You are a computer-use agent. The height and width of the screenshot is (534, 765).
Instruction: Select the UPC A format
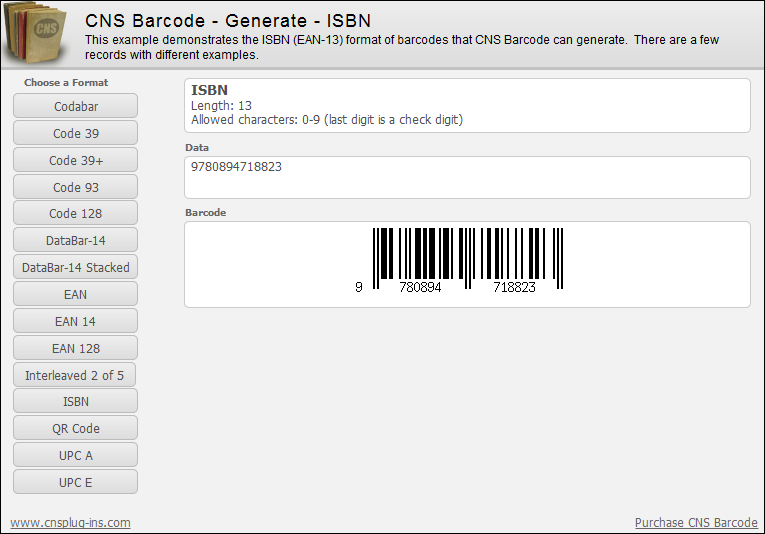click(x=76, y=455)
